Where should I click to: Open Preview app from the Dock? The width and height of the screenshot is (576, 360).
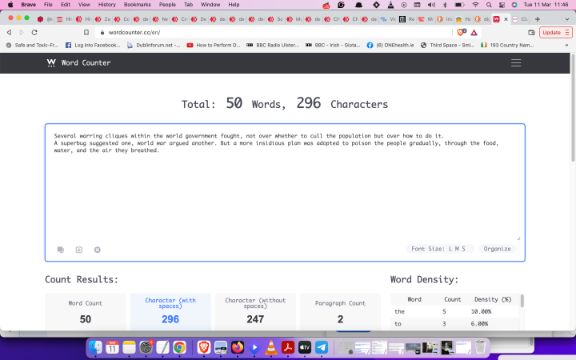[x=220, y=347]
